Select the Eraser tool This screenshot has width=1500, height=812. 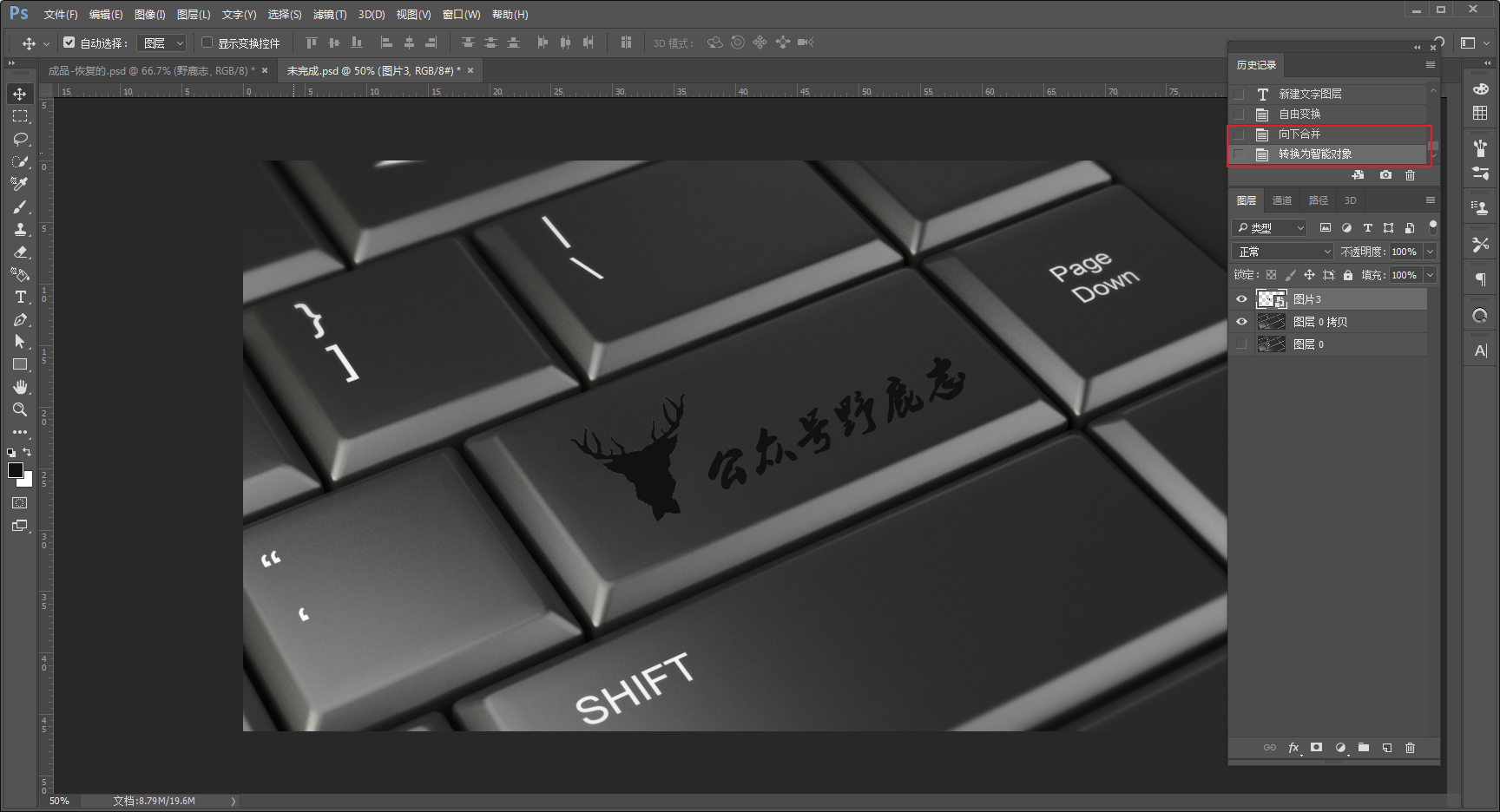20,252
